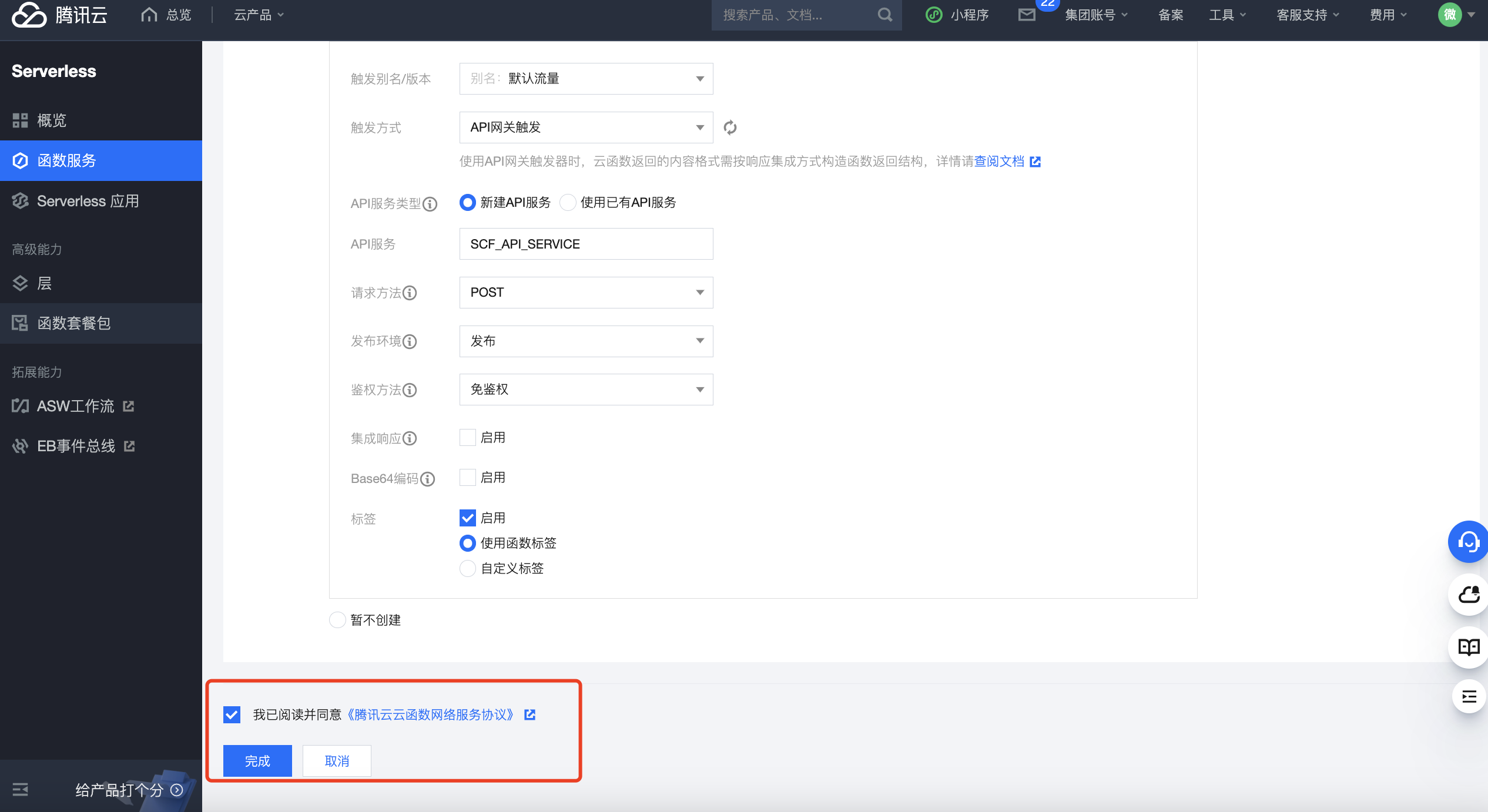This screenshot has height=812, width=1488.
Task: Click the home icon beside 总览
Action: point(149,15)
